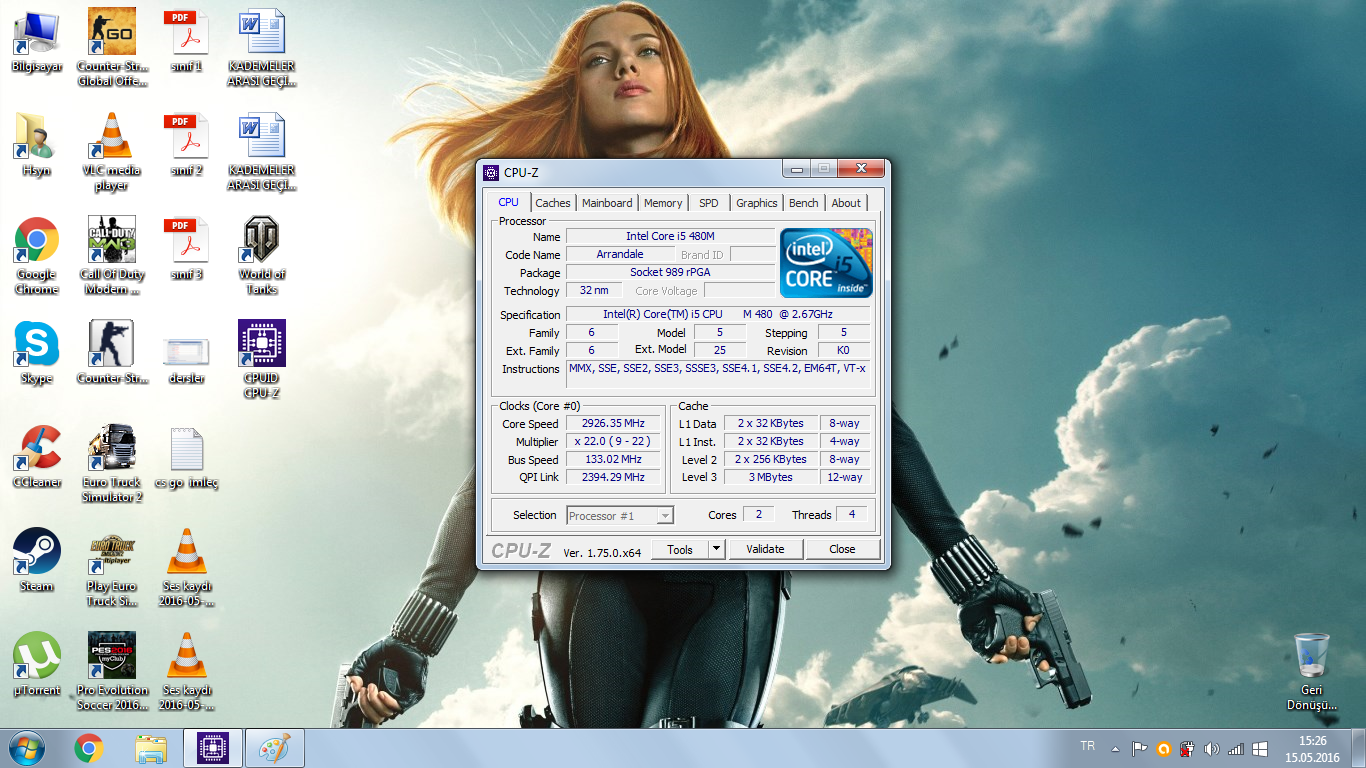The image size is (1366, 768).
Task: Switch to the Mainboard tab
Action: 607,203
